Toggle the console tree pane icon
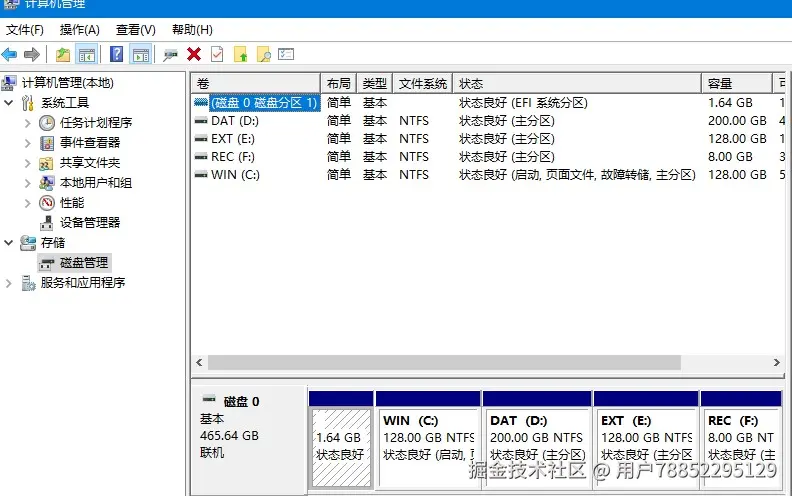 86,54
